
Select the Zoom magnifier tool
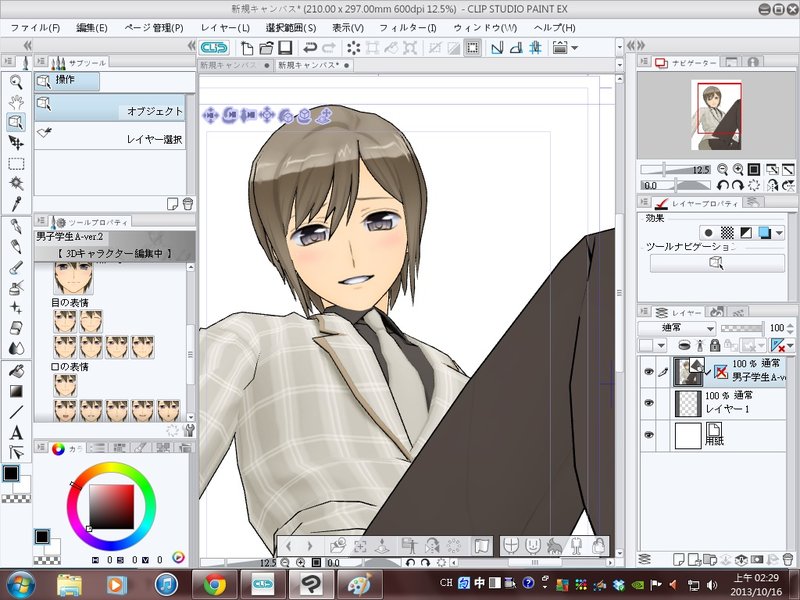click(x=16, y=82)
